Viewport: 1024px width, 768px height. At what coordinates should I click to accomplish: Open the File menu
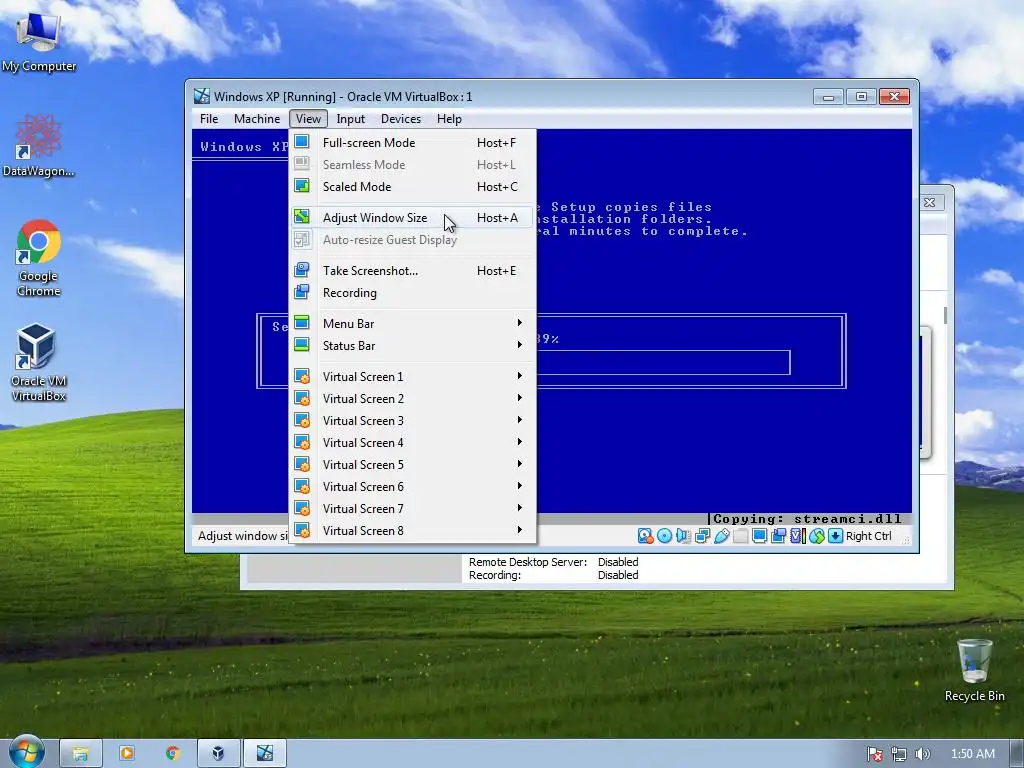point(209,119)
